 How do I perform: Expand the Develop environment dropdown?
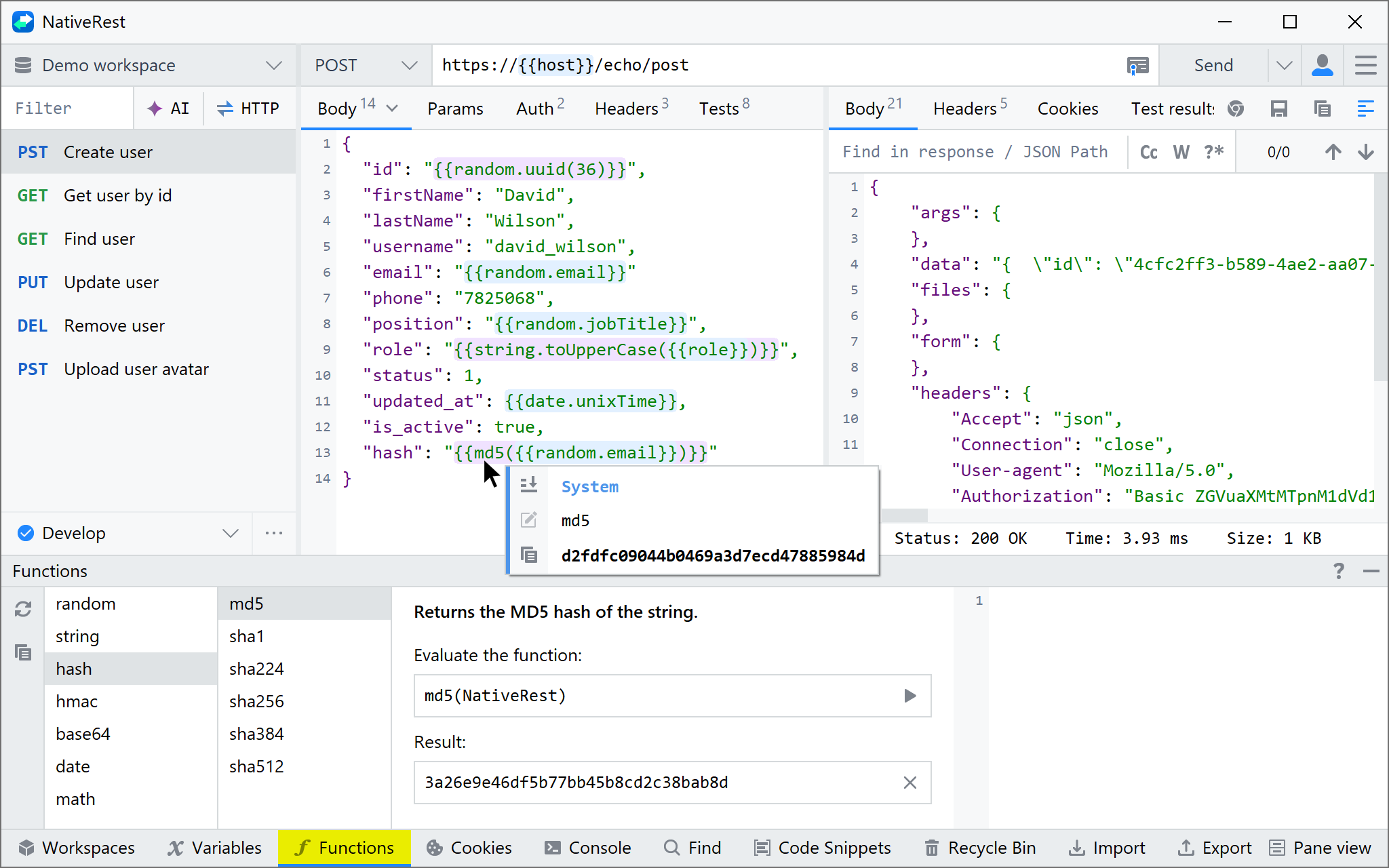pyautogui.click(x=231, y=533)
